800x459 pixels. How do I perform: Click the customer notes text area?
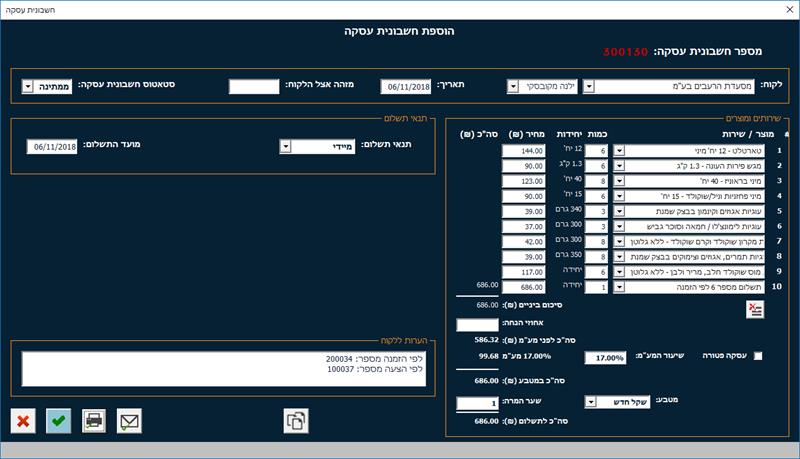223,368
